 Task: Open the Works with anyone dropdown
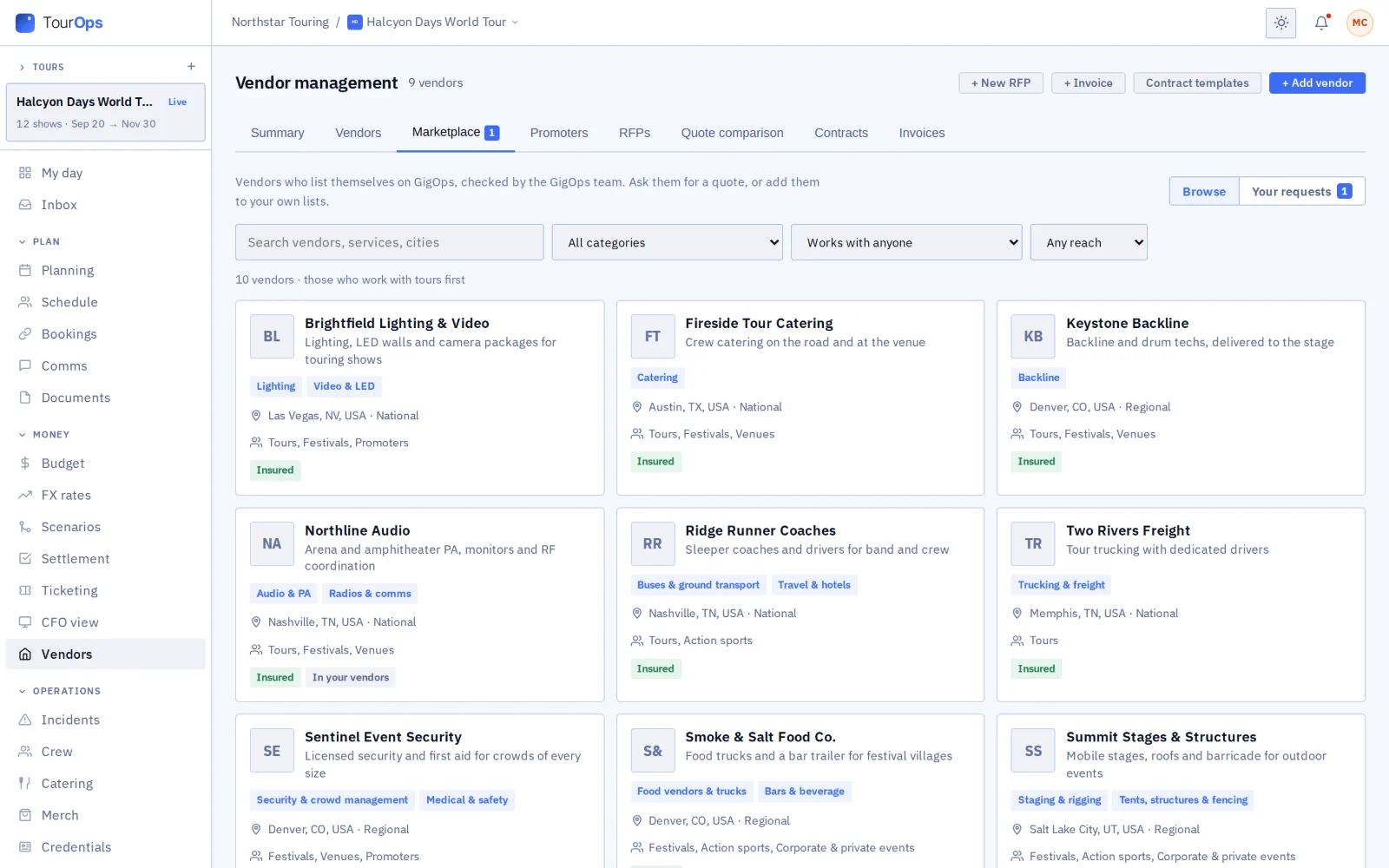point(906,242)
